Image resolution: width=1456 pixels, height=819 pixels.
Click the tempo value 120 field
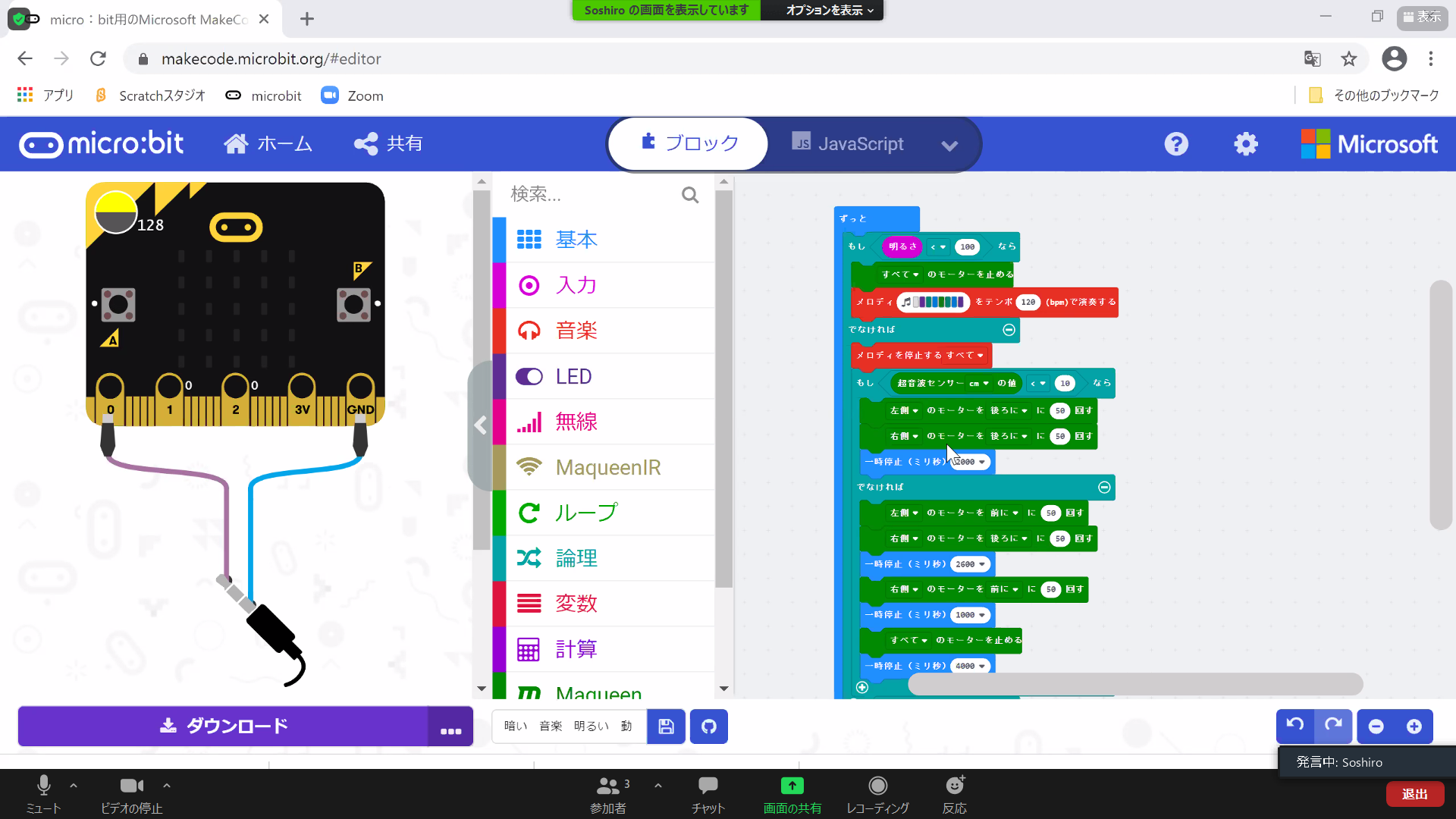[1028, 302]
